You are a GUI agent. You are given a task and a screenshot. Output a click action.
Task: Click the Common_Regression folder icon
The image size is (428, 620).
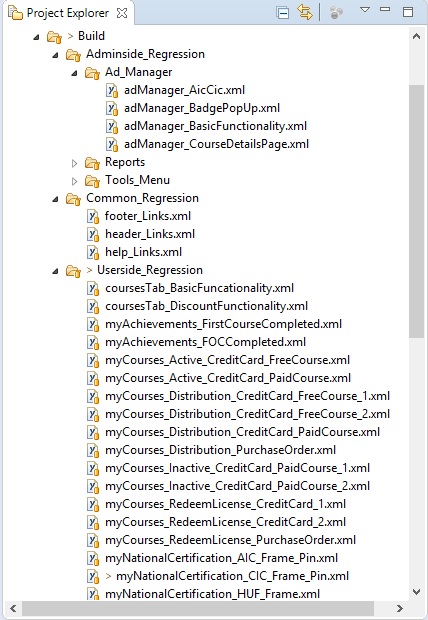[74, 199]
